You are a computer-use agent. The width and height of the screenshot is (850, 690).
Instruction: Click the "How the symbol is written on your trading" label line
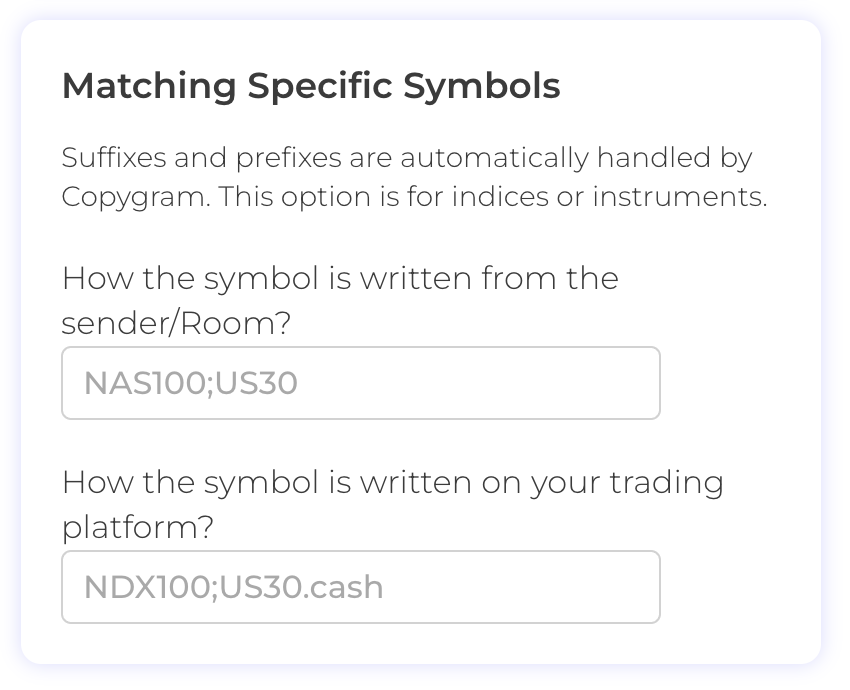coord(392,482)
